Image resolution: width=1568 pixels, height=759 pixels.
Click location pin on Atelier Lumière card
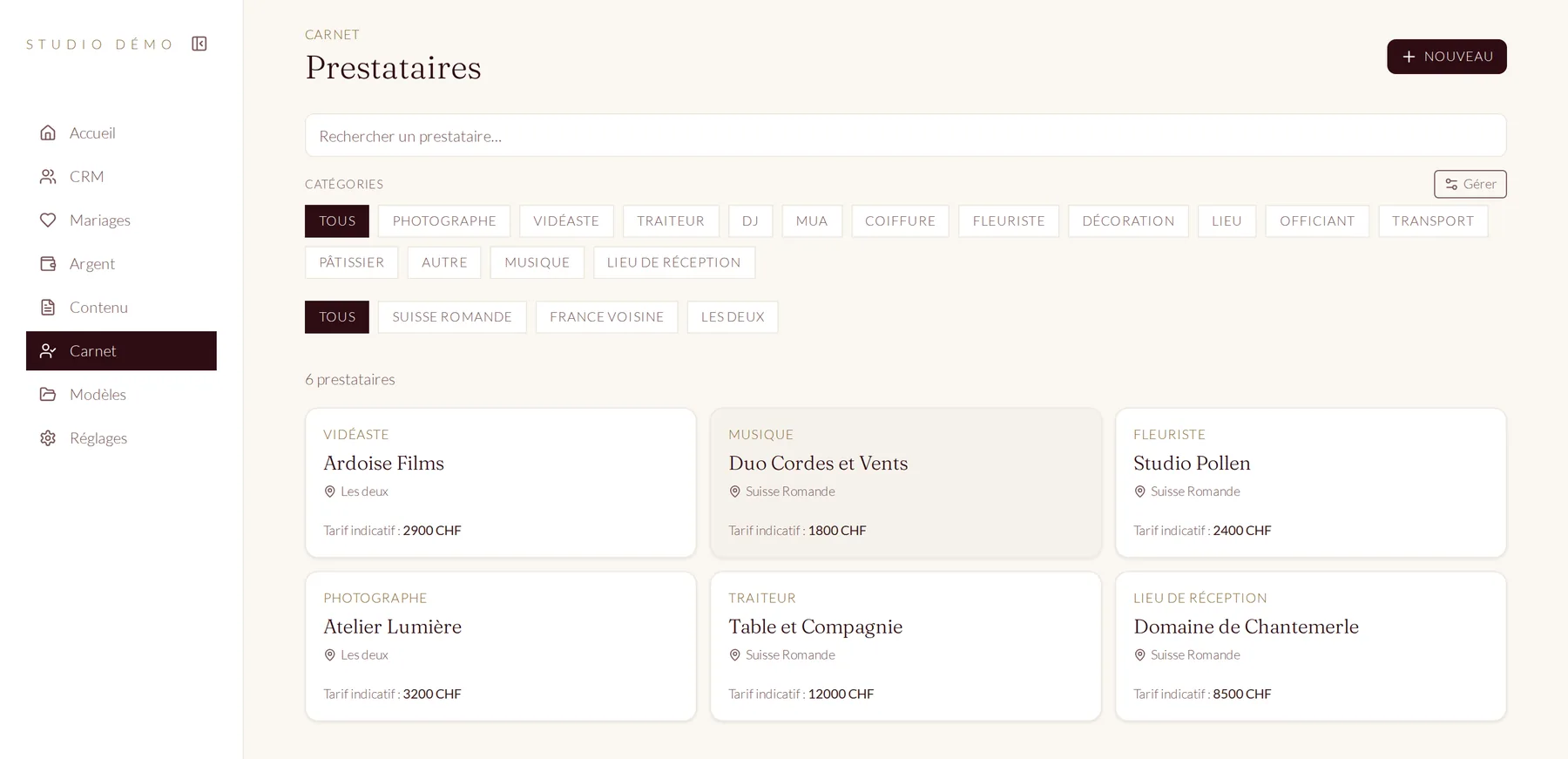(x=330, y=655)
